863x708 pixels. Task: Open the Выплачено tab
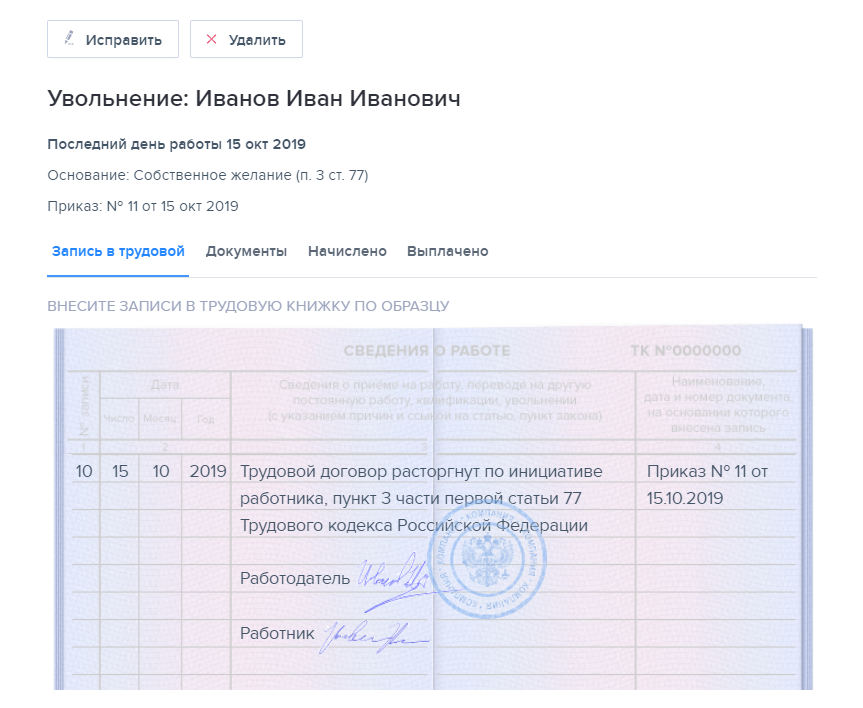click(x=447, y=251)
